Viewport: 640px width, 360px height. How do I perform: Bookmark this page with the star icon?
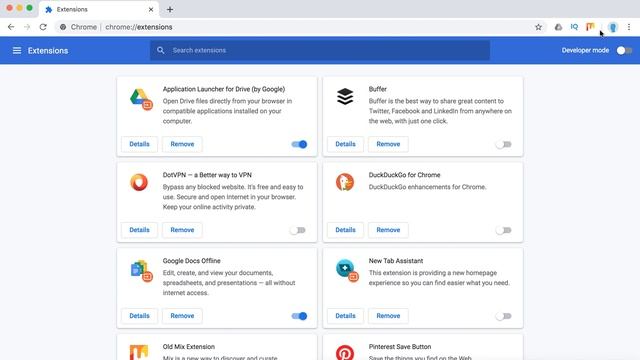click(x=538, y=27)
